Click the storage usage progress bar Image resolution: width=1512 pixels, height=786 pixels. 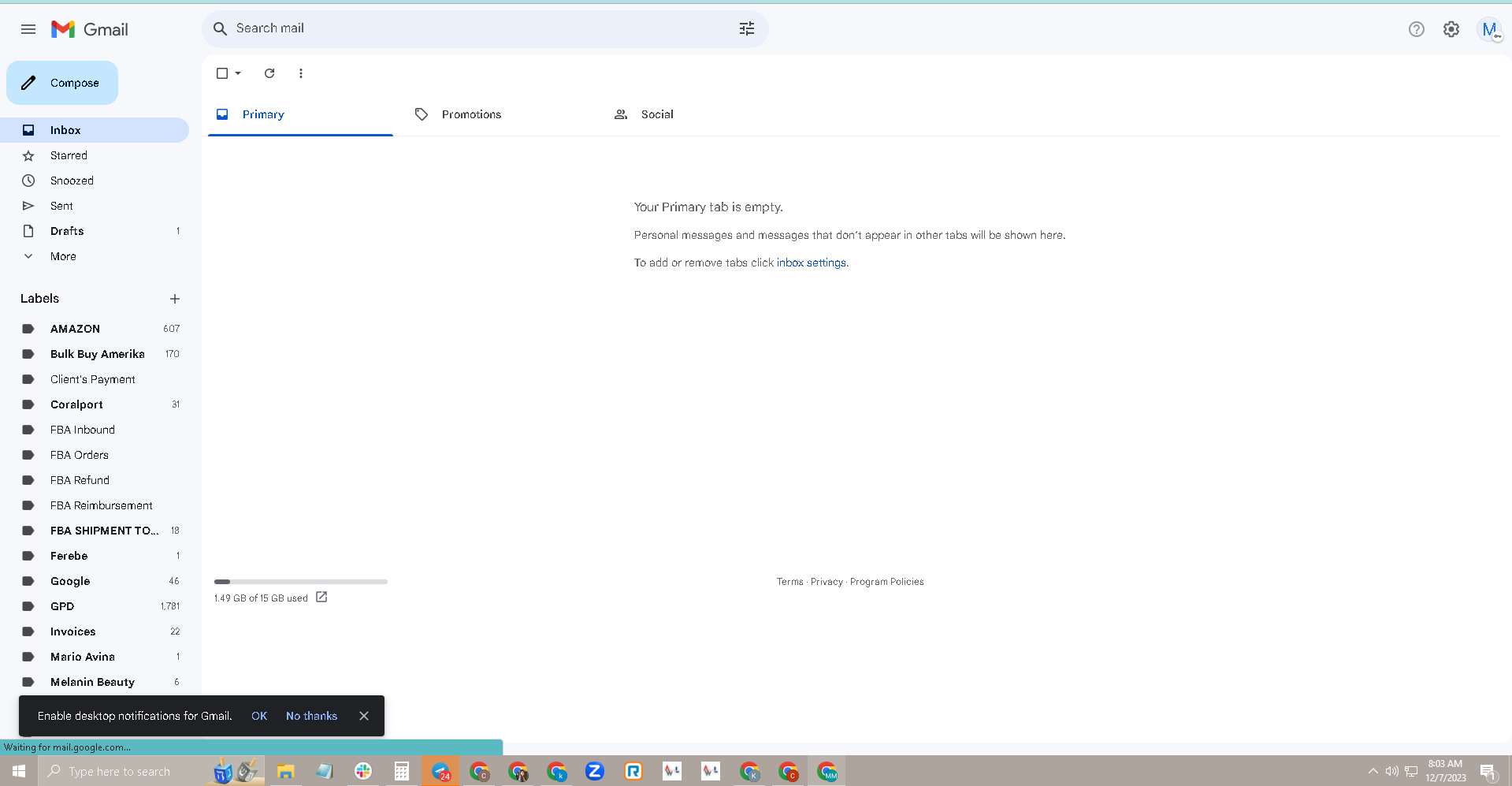pyautogui.click(x=301, y=582)
